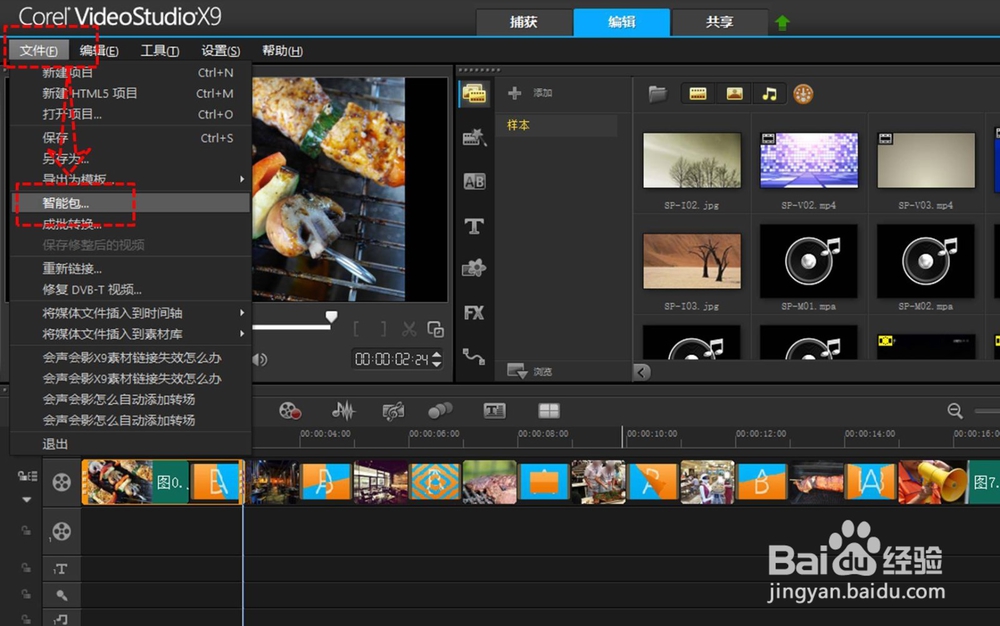Expand 将媒体文件插入到素材库 submenu
Screen dimensions: 1000x626
[131, 334]
